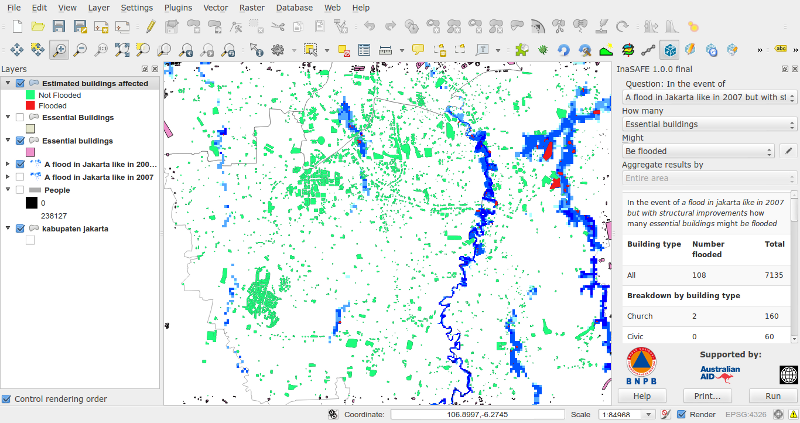Click the Run button

point(773,396)
